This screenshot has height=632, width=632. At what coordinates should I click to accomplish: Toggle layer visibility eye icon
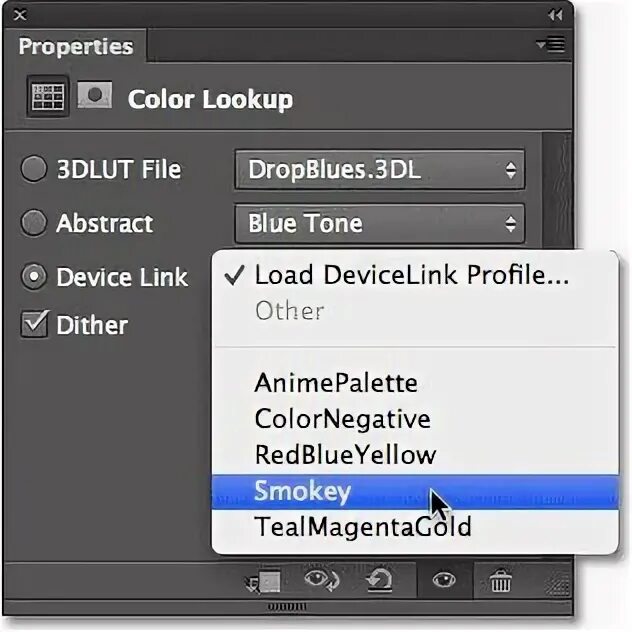[x=445, y=580]
